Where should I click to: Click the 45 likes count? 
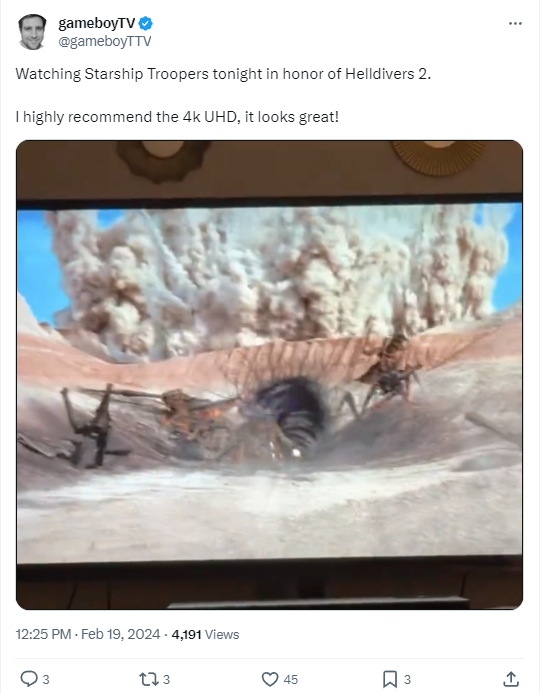pos(290,679)
